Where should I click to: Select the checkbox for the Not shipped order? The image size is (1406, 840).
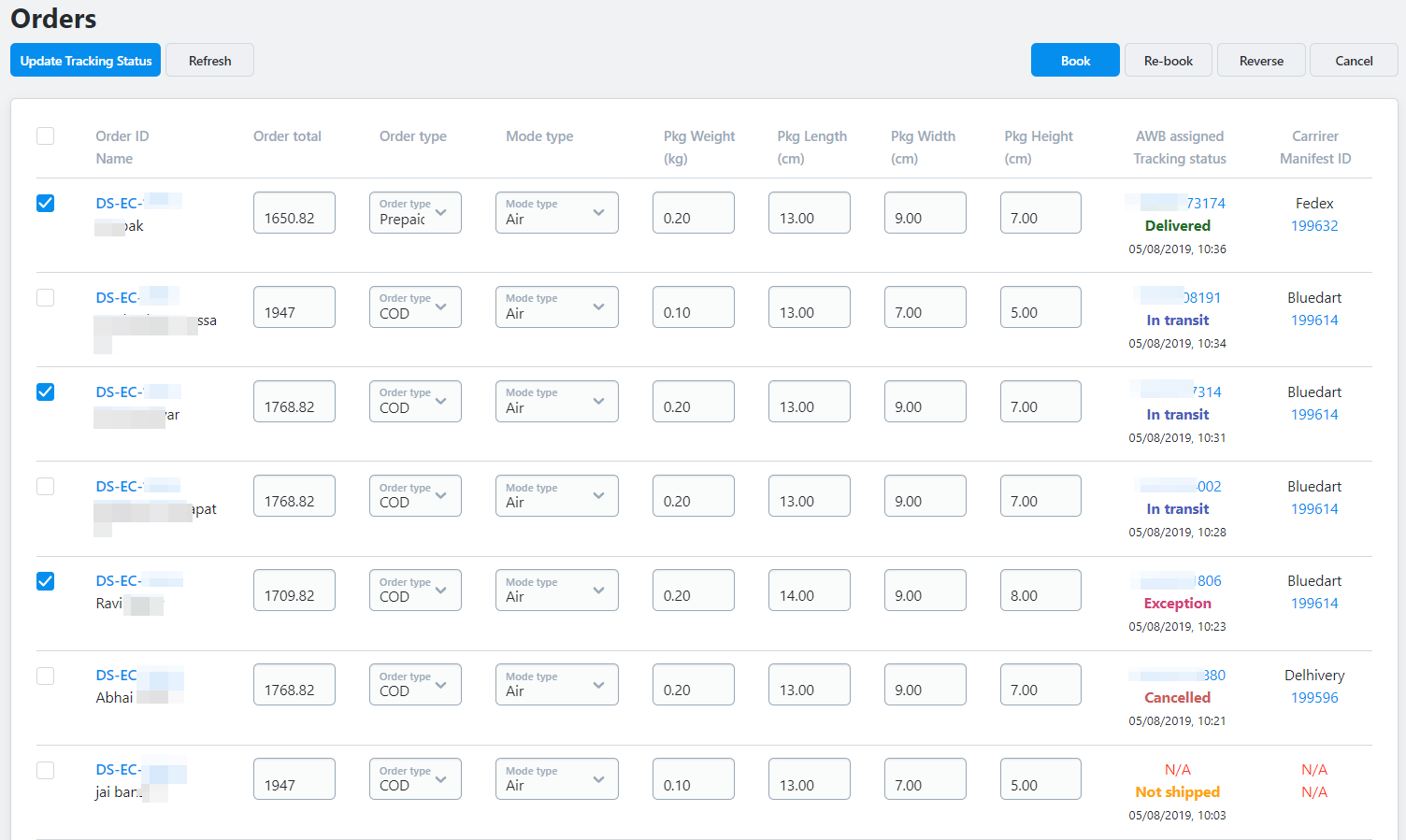[x=45, y=770]
